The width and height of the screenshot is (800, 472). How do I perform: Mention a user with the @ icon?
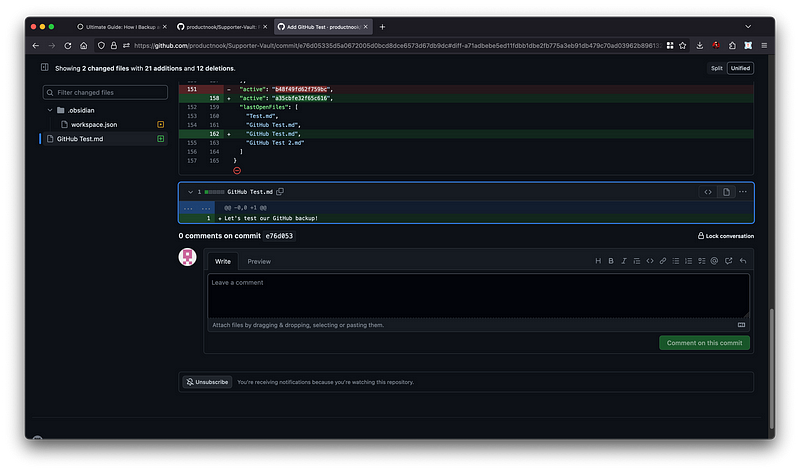[714, 261]
